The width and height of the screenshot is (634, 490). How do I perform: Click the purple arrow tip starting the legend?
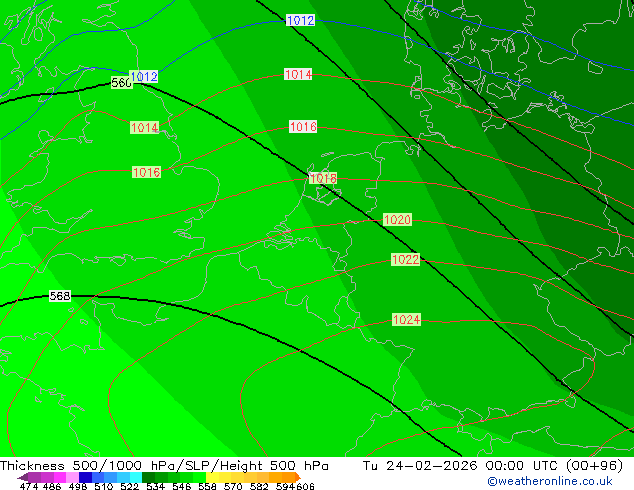pos(22,477)
